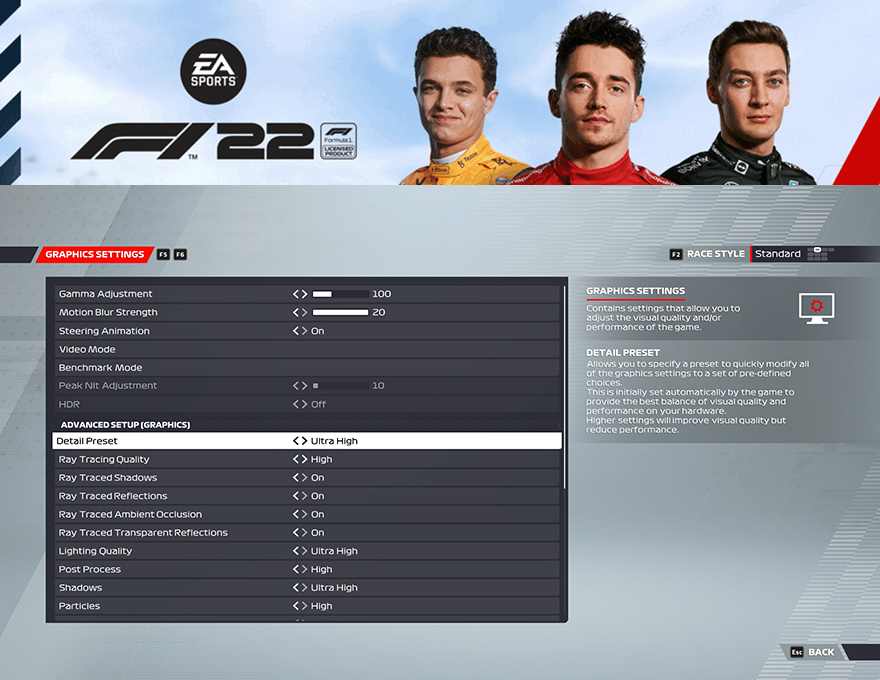Select the Post Process row label

(x=90, y=569)
